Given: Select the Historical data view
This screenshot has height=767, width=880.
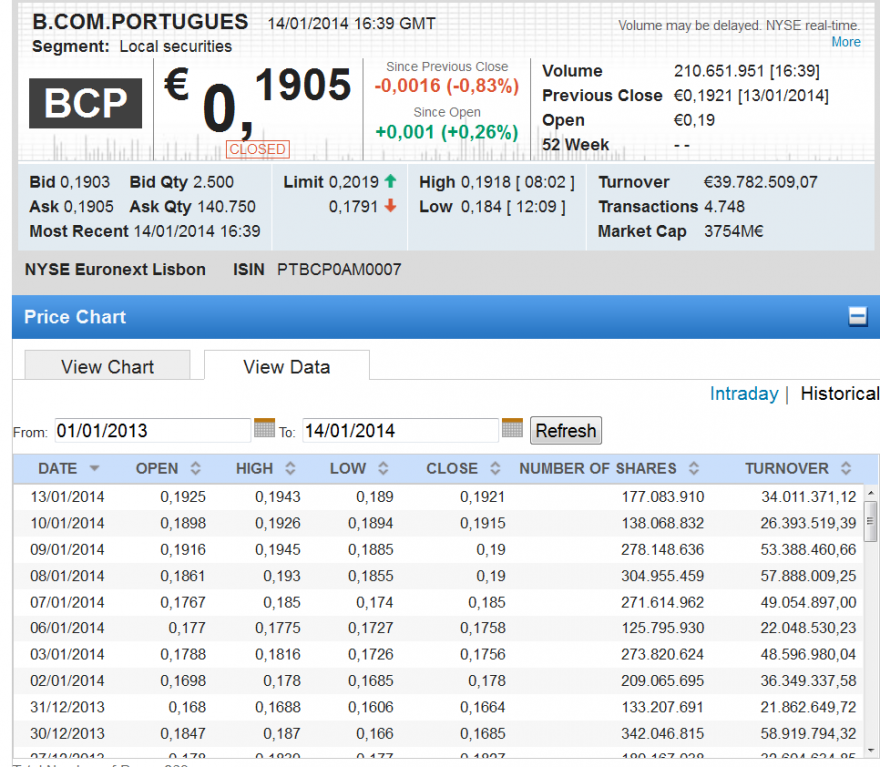Looking at the screenshot, I should click(840, 393).
